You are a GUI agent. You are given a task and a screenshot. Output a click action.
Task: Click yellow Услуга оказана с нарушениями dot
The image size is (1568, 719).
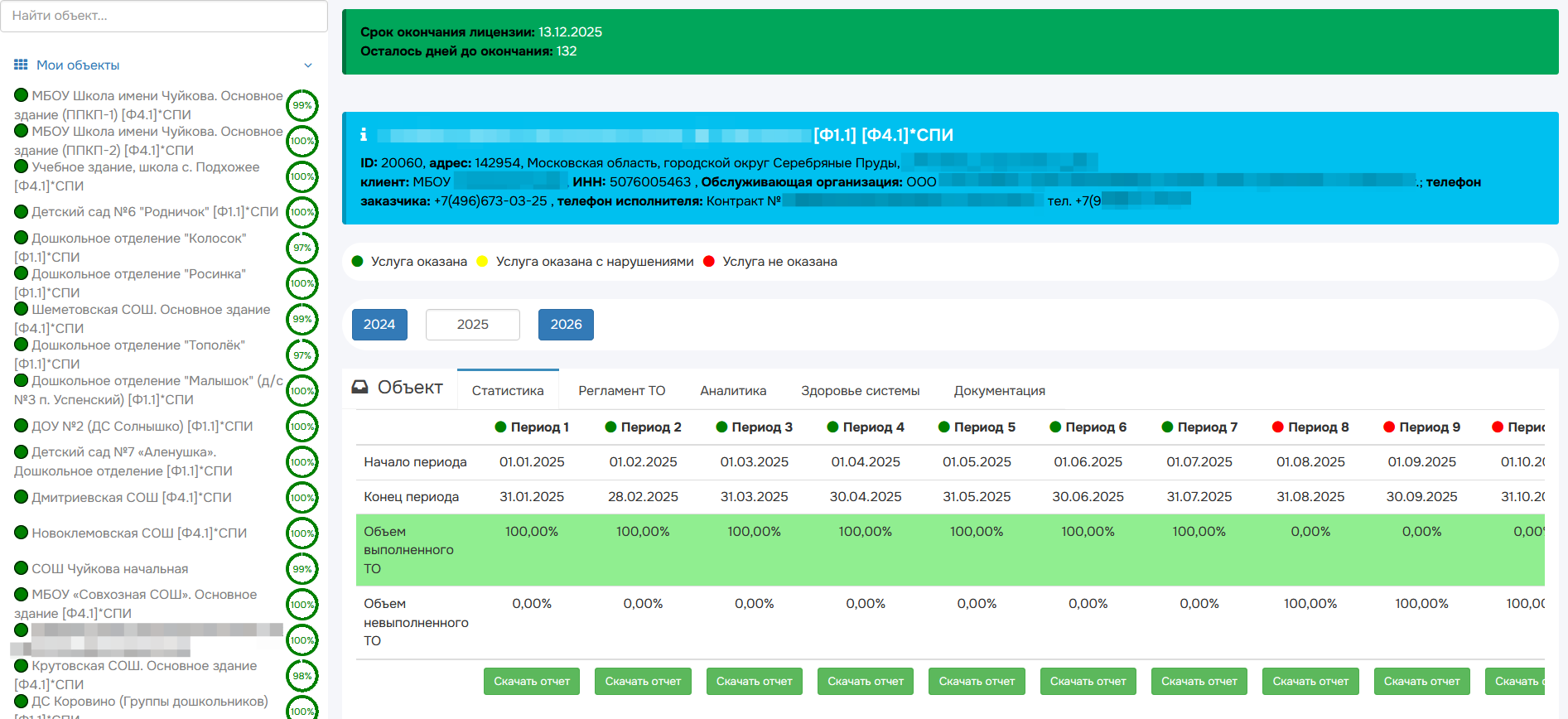[x=483, y=261]
